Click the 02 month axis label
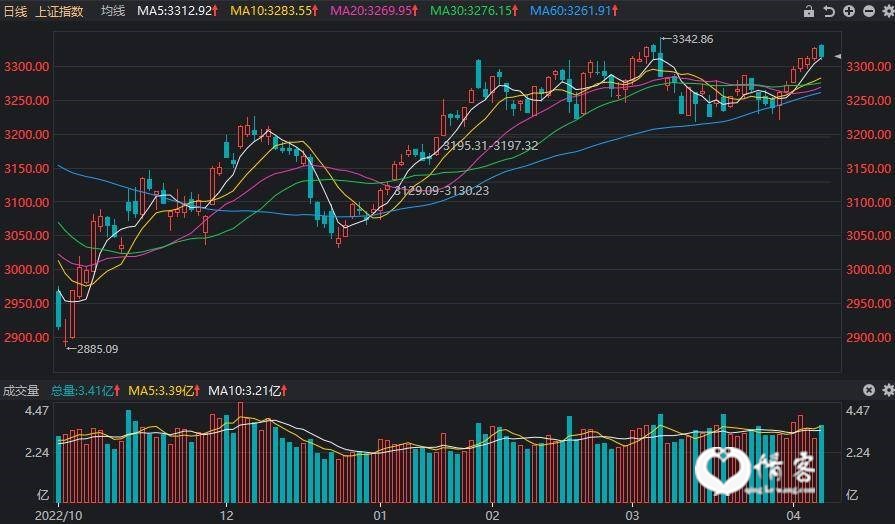 click(x=491, y=515)
